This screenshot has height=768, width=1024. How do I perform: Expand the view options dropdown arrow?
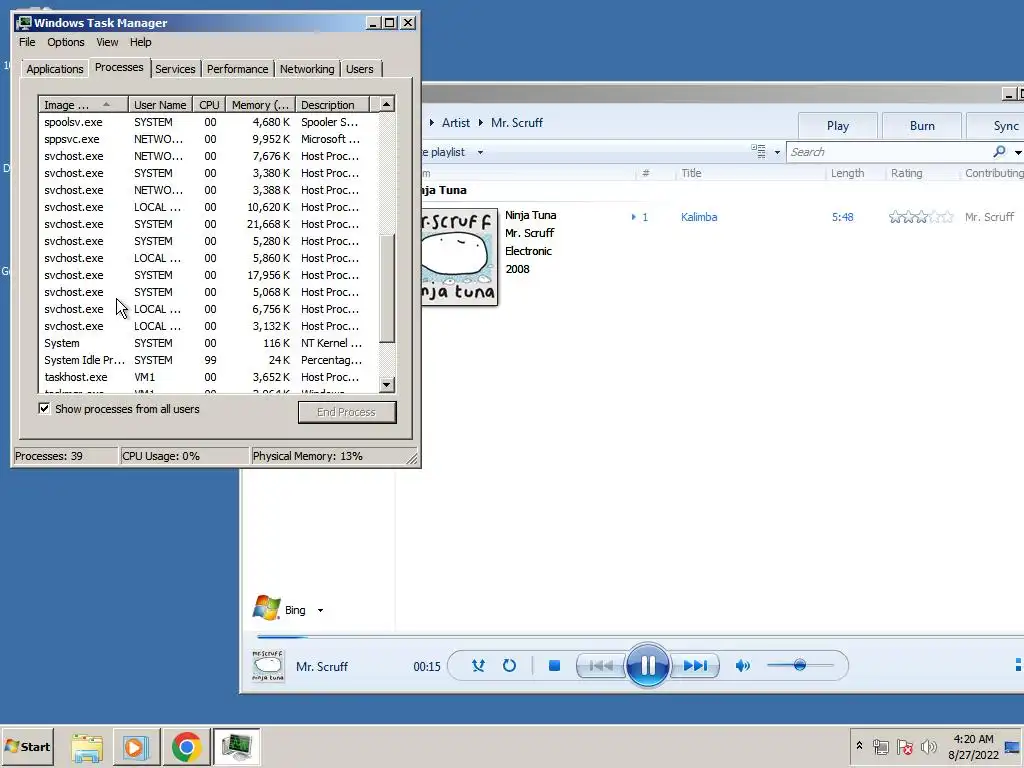click(x=777, y=152)
